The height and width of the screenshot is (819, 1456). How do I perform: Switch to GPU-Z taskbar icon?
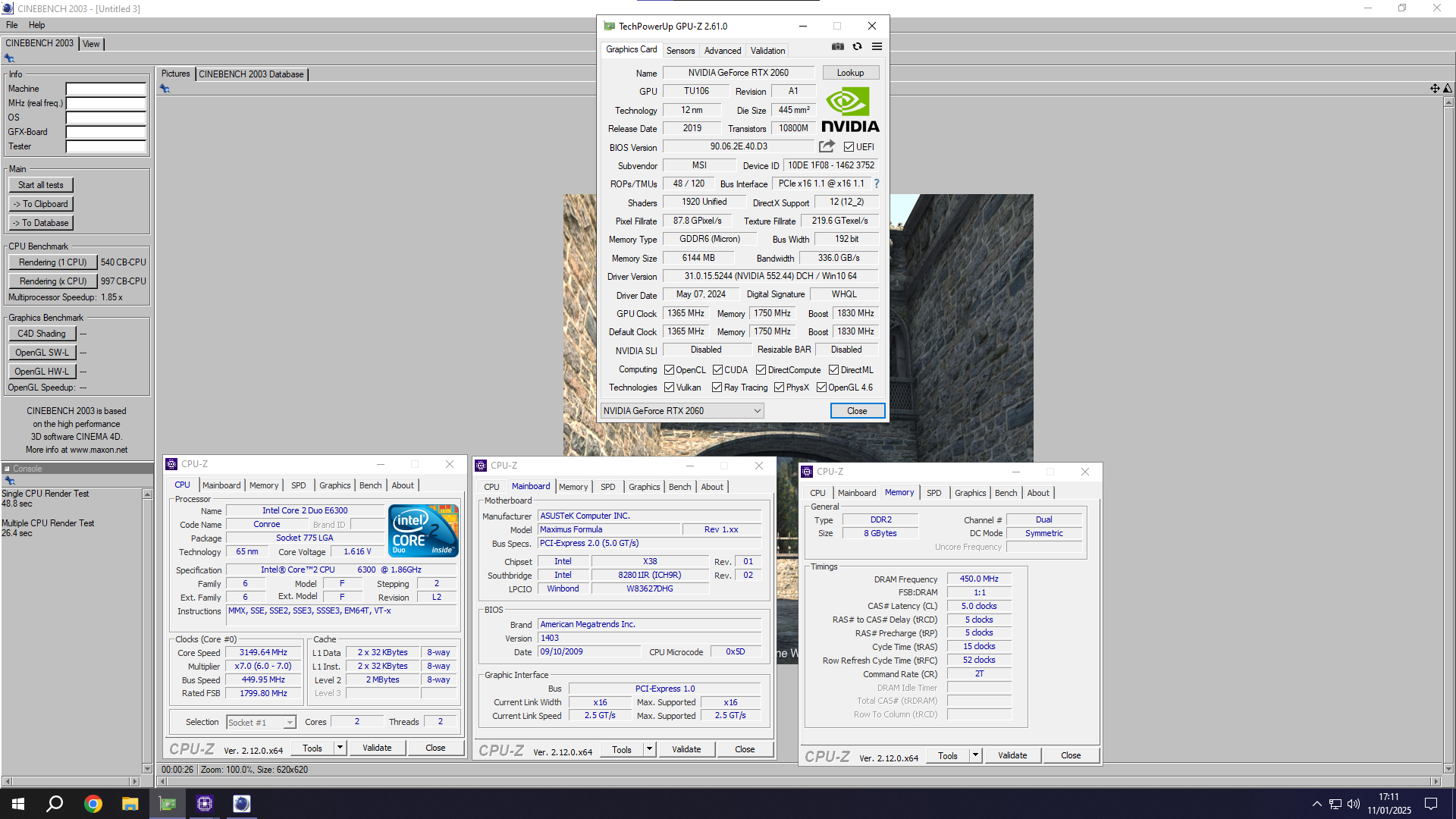pyautogui.click(x=168, y=804)
